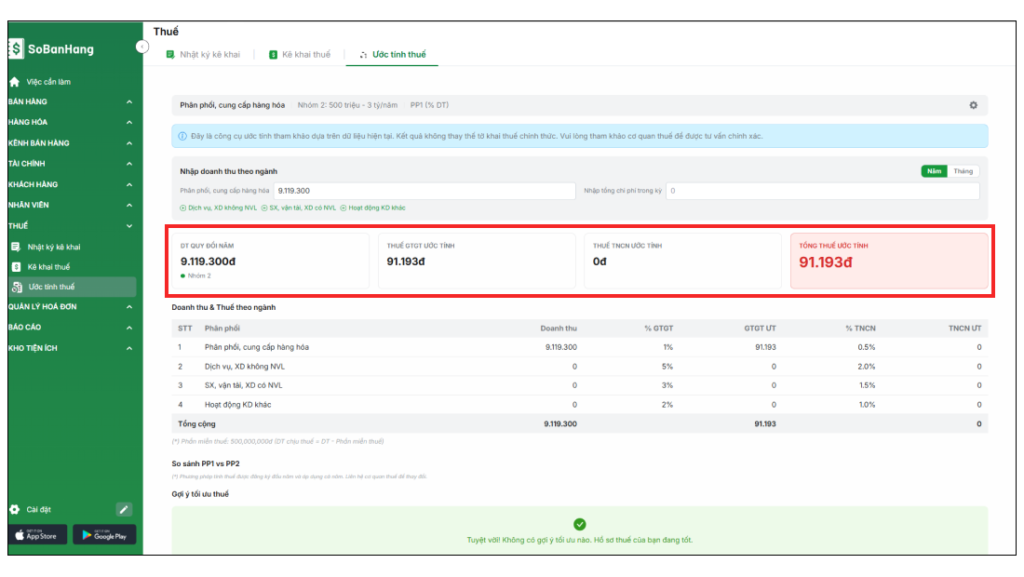
Task: Open the App Store download badge
Action: (x=38, y=535)
